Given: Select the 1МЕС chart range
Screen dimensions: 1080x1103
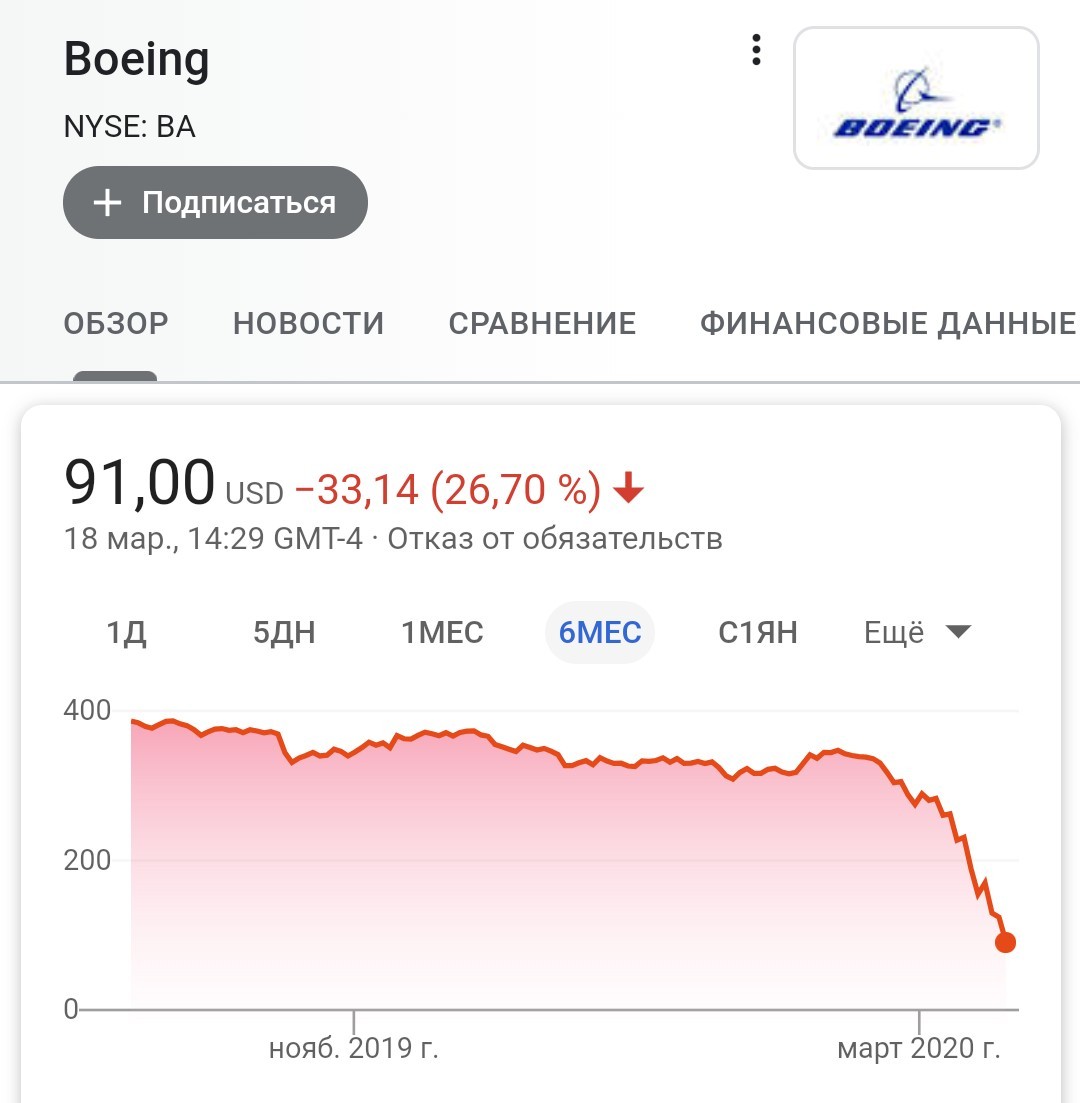Looking at the screenshot, I should click(442, 632).
